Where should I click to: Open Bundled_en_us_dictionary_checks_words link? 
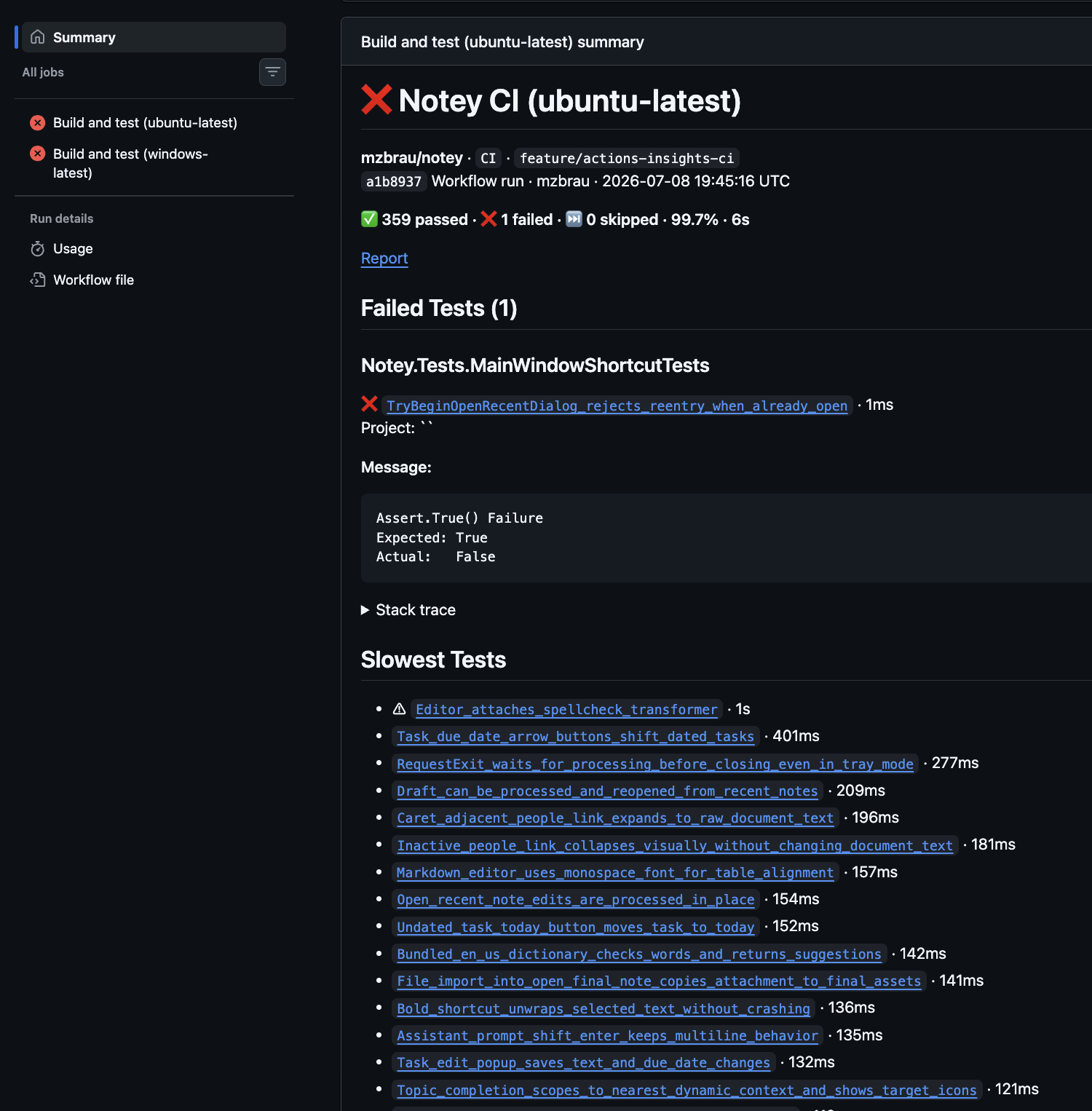coord(639,954)
